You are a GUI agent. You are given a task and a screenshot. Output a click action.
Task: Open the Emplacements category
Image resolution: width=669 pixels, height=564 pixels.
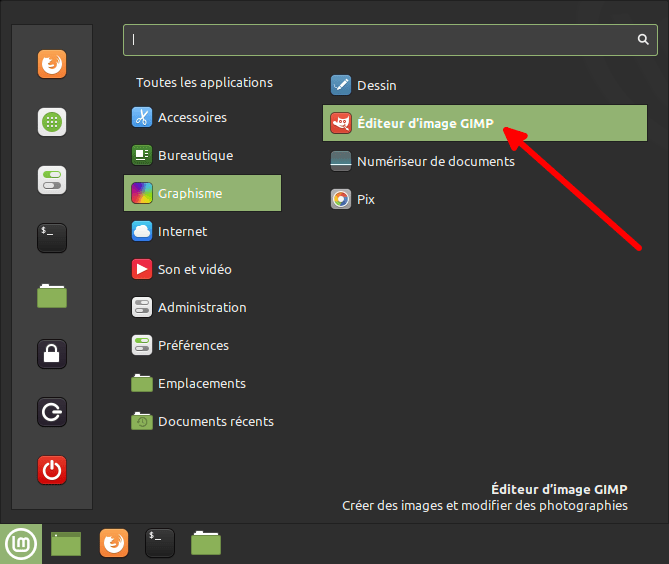point(202,383)
